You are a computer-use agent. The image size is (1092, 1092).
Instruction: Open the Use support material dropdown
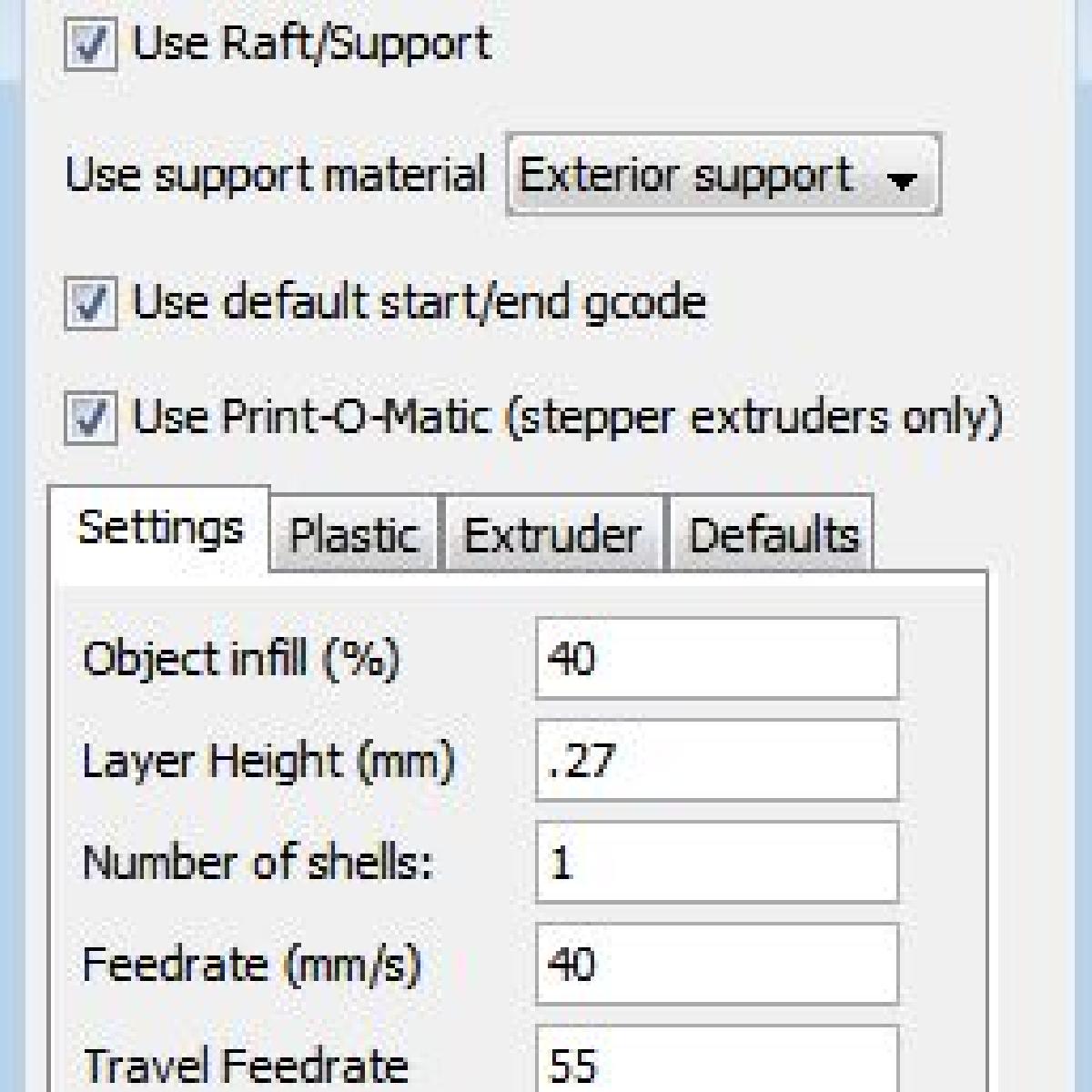[722, 175]
